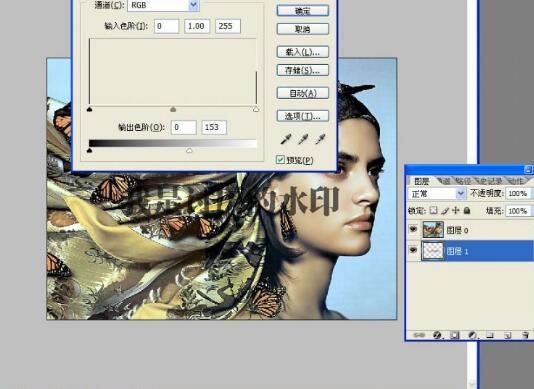Pick the gray point eyedropper in Levels
The image size is (534, 389).
[x=302, y=139]
